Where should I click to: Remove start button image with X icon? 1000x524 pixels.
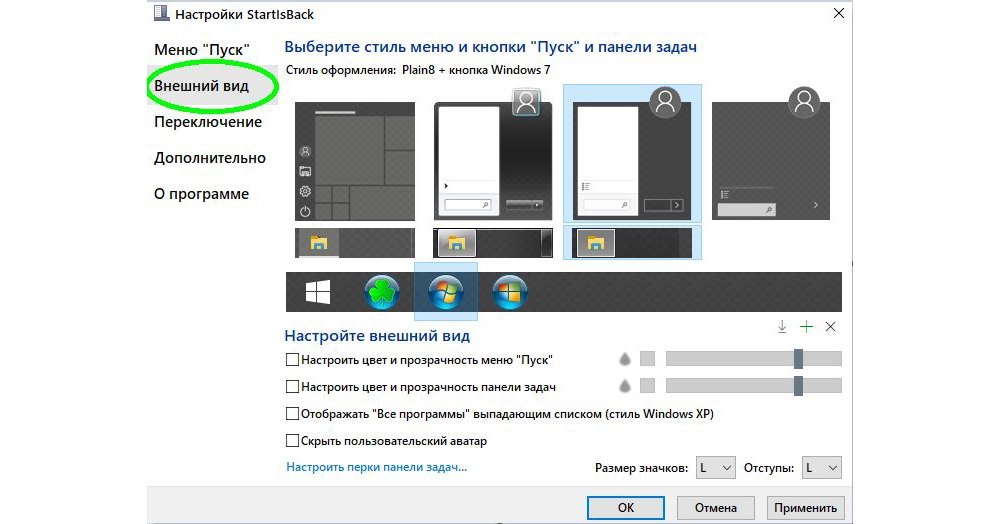pyautogui.click(x=830, y=327)
